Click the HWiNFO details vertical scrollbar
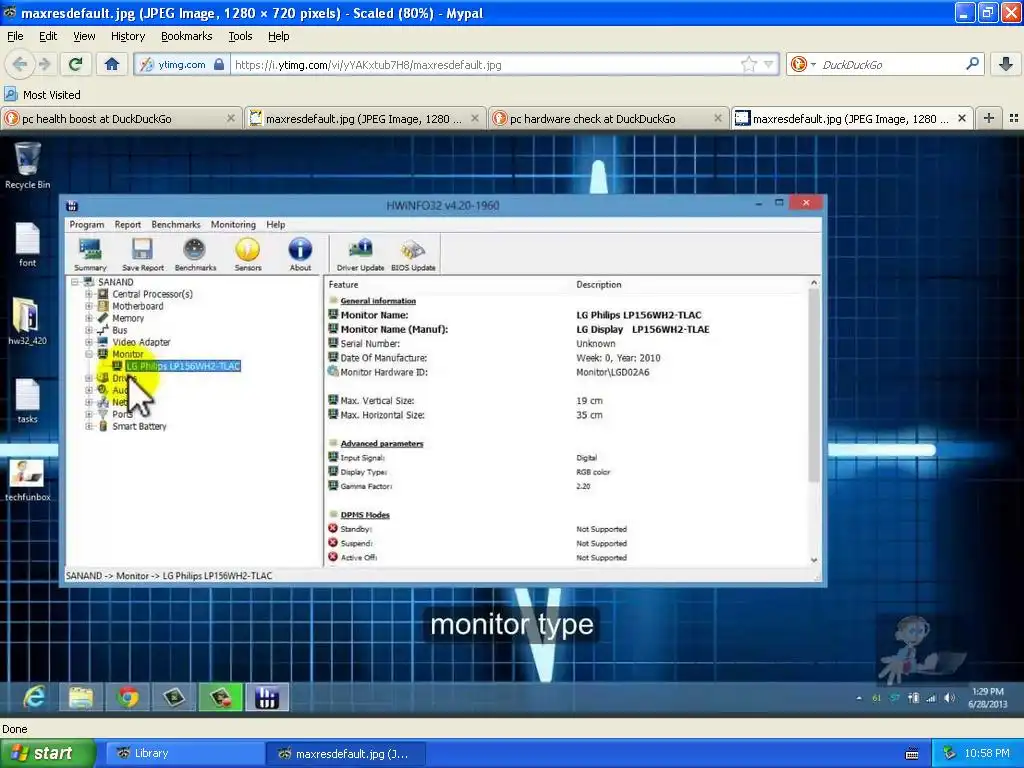The height and width of the screenshot is (768, 1024). [814, 385]
